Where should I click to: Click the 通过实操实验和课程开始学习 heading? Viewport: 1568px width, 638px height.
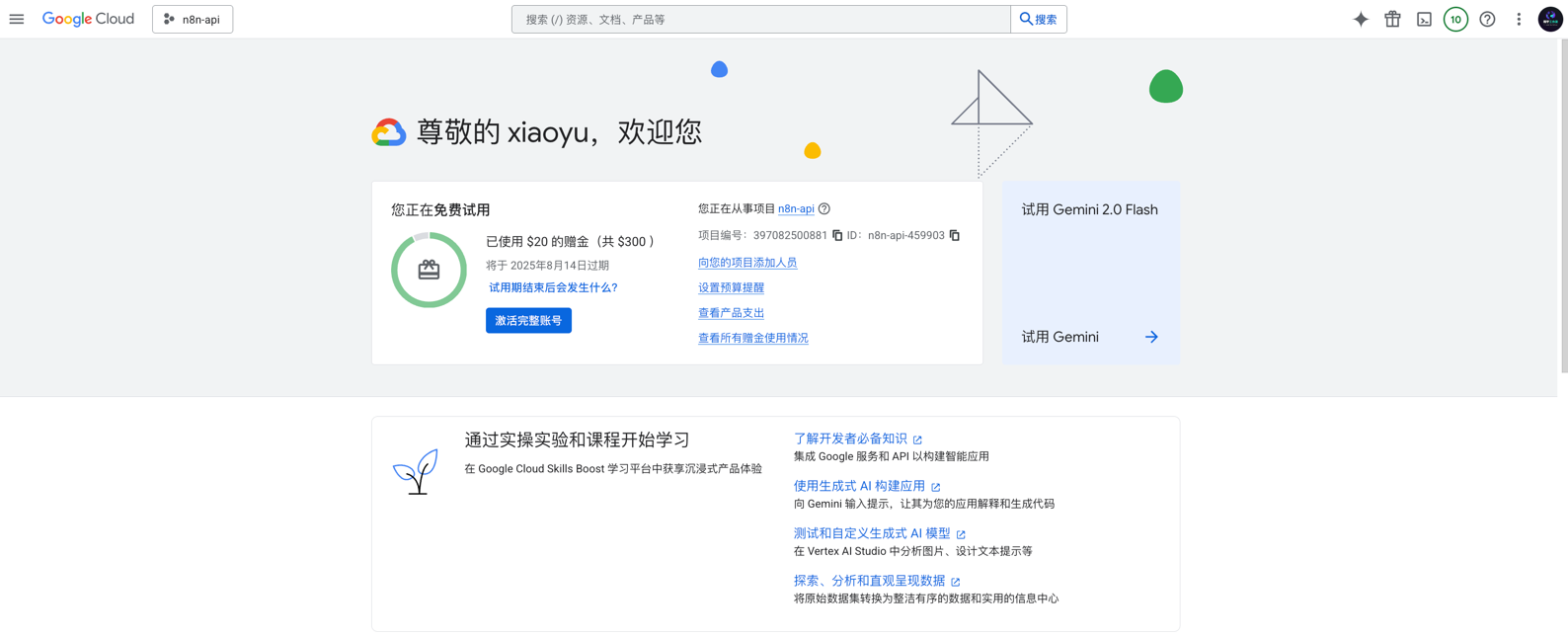(x=577, y=439)
